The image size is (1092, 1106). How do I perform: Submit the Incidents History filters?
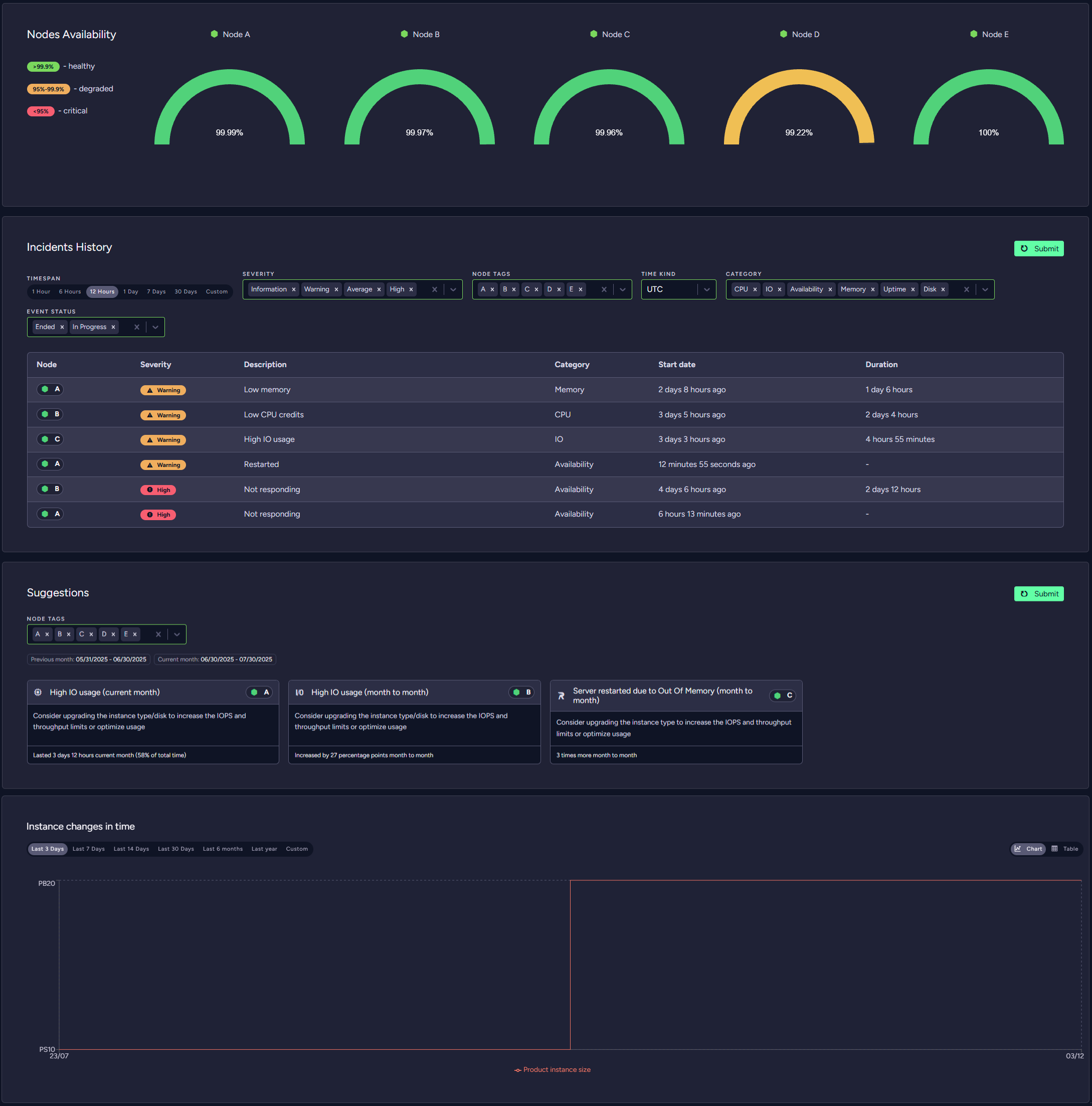point(1038,248)
